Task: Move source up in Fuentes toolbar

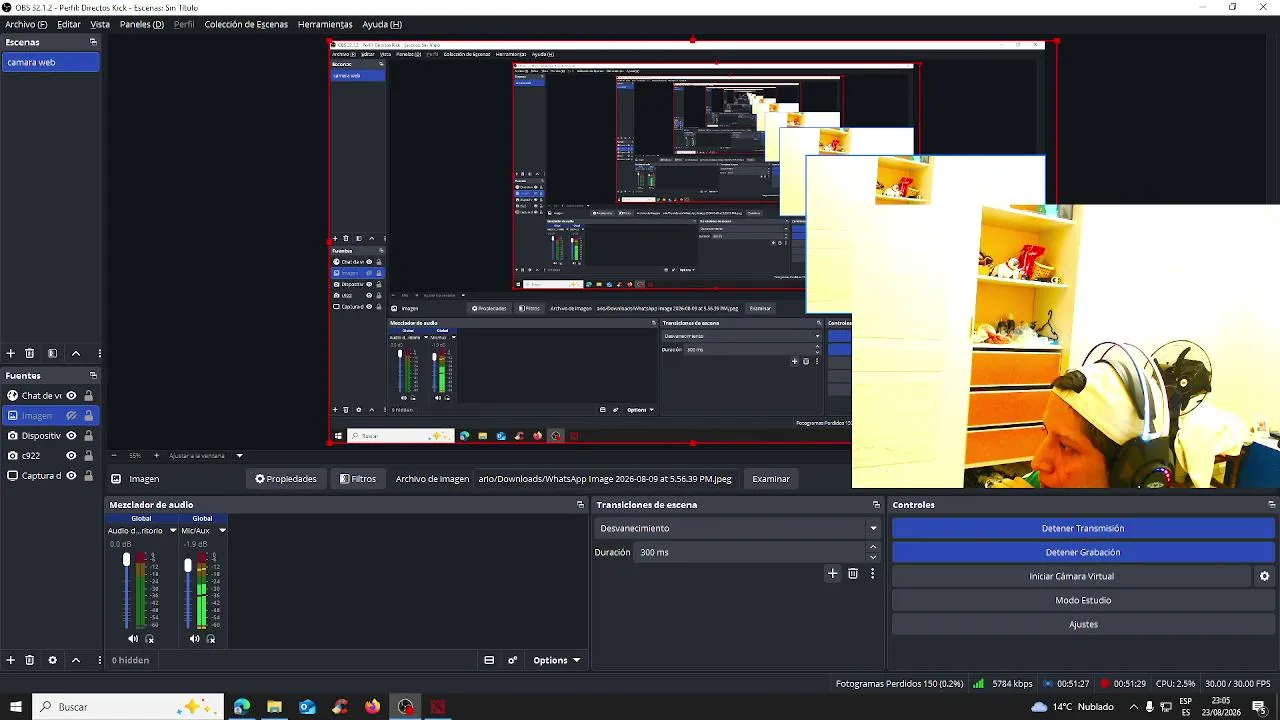Action: coord(76,660)
